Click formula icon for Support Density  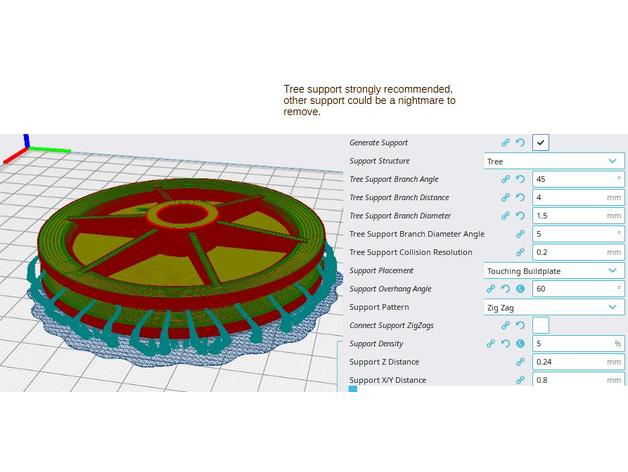point(520,344)
